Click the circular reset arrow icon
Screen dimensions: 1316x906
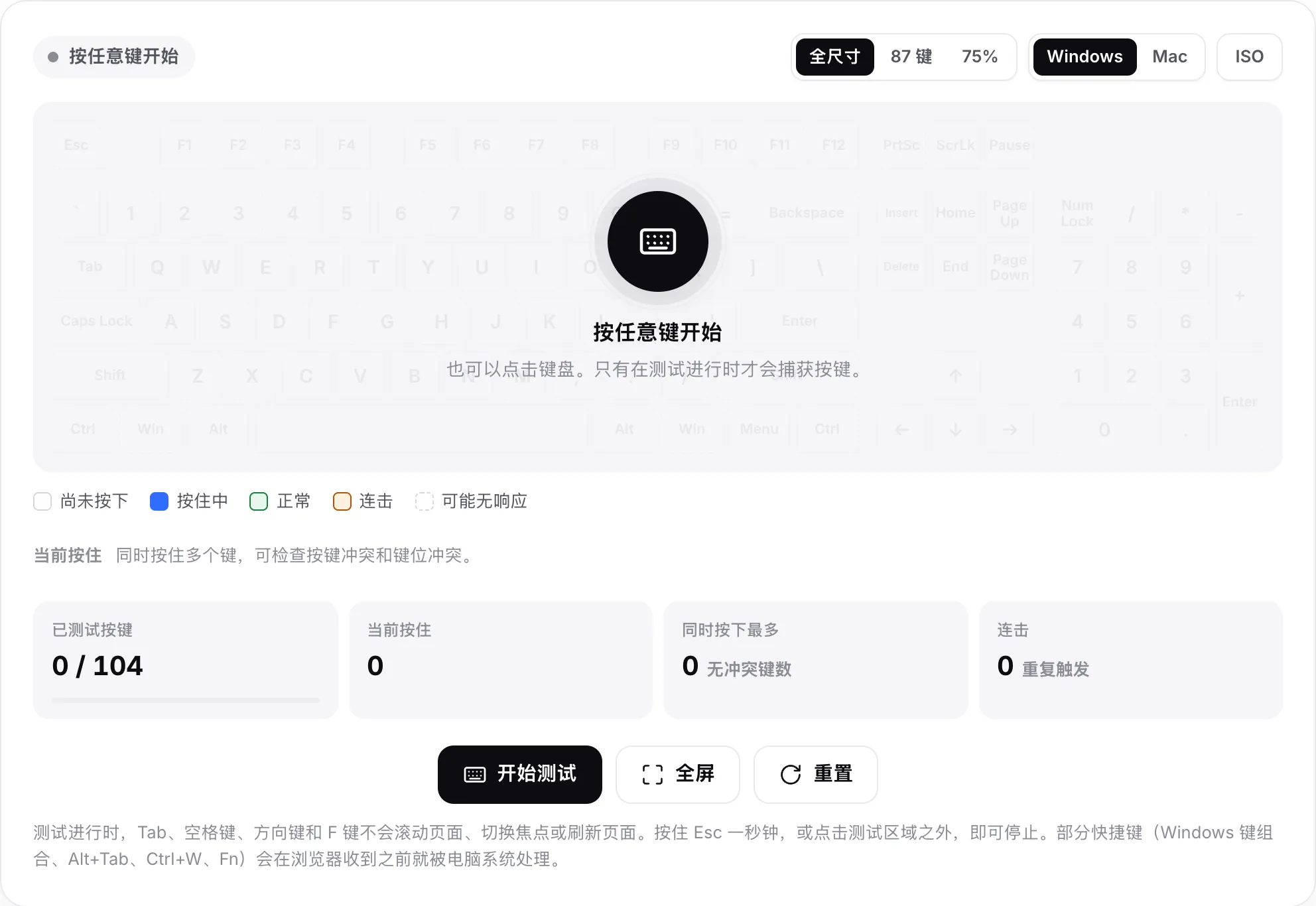click(x=791, y=774)
